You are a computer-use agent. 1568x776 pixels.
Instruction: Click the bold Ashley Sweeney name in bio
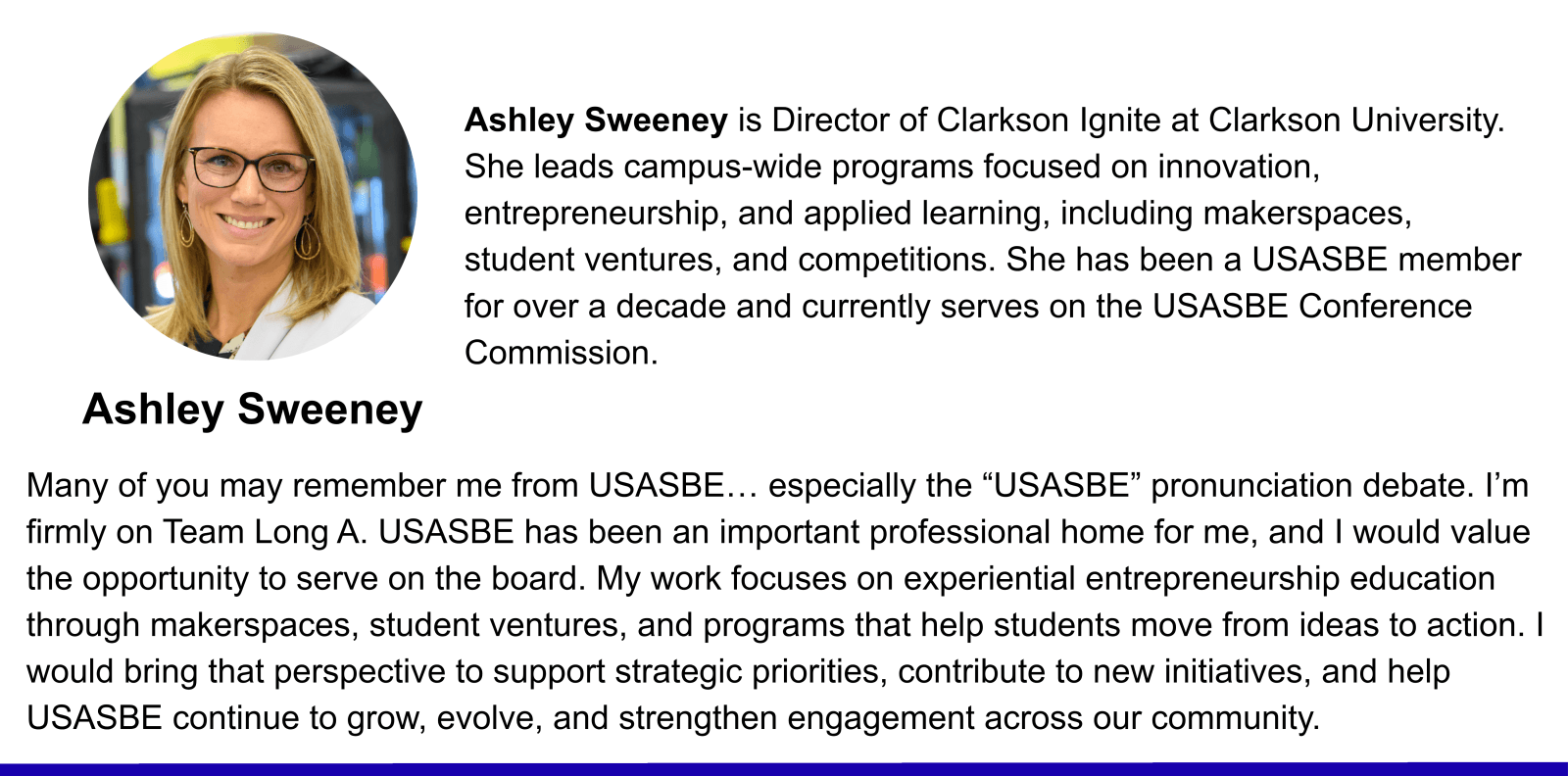click(x=596, y=121)
